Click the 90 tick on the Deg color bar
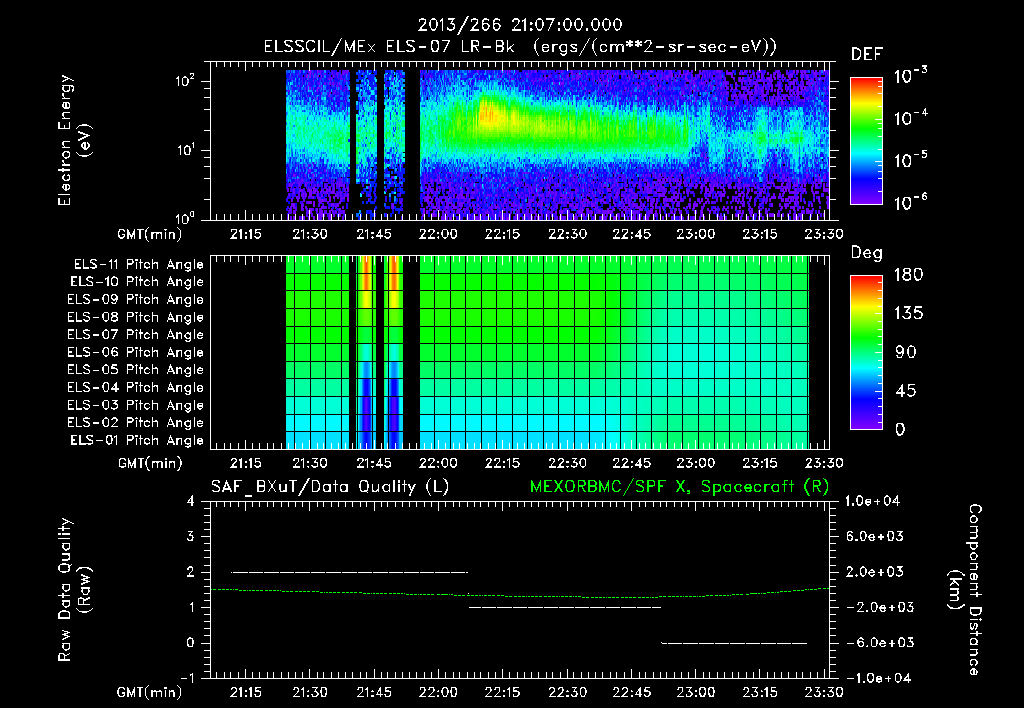The image size is (1024, 708). [x=905, y=352]
